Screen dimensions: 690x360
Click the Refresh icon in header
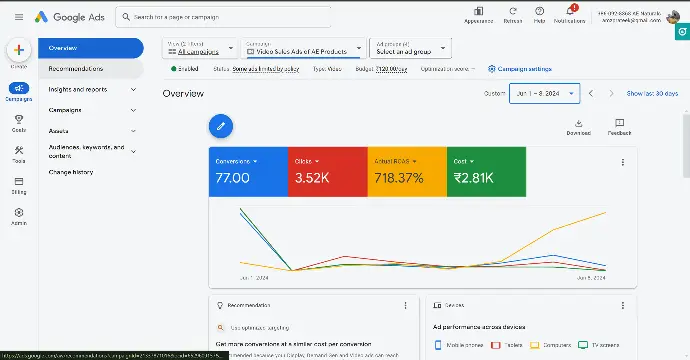click(x=513, y=11)
